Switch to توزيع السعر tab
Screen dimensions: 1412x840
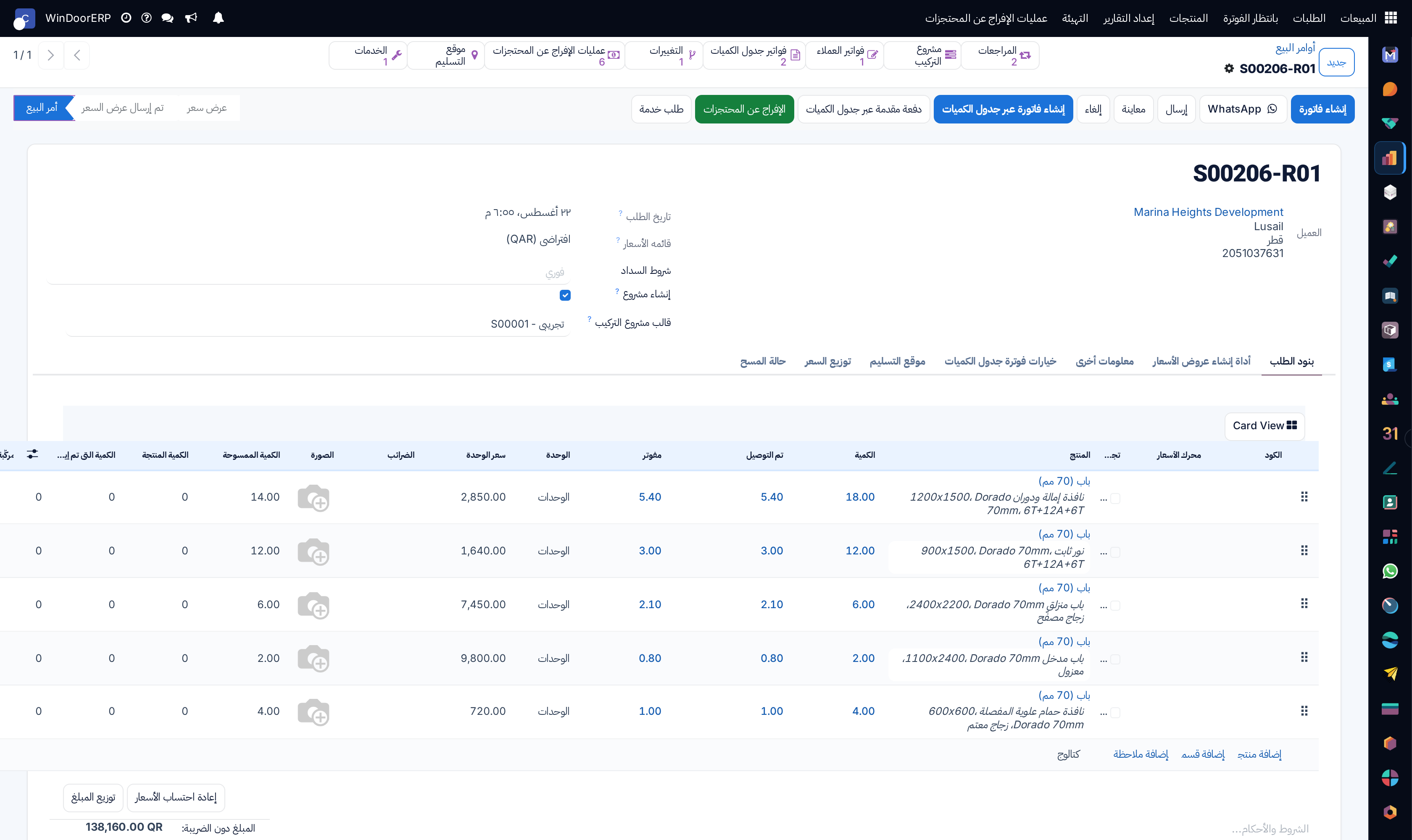(x=827, y=361)
